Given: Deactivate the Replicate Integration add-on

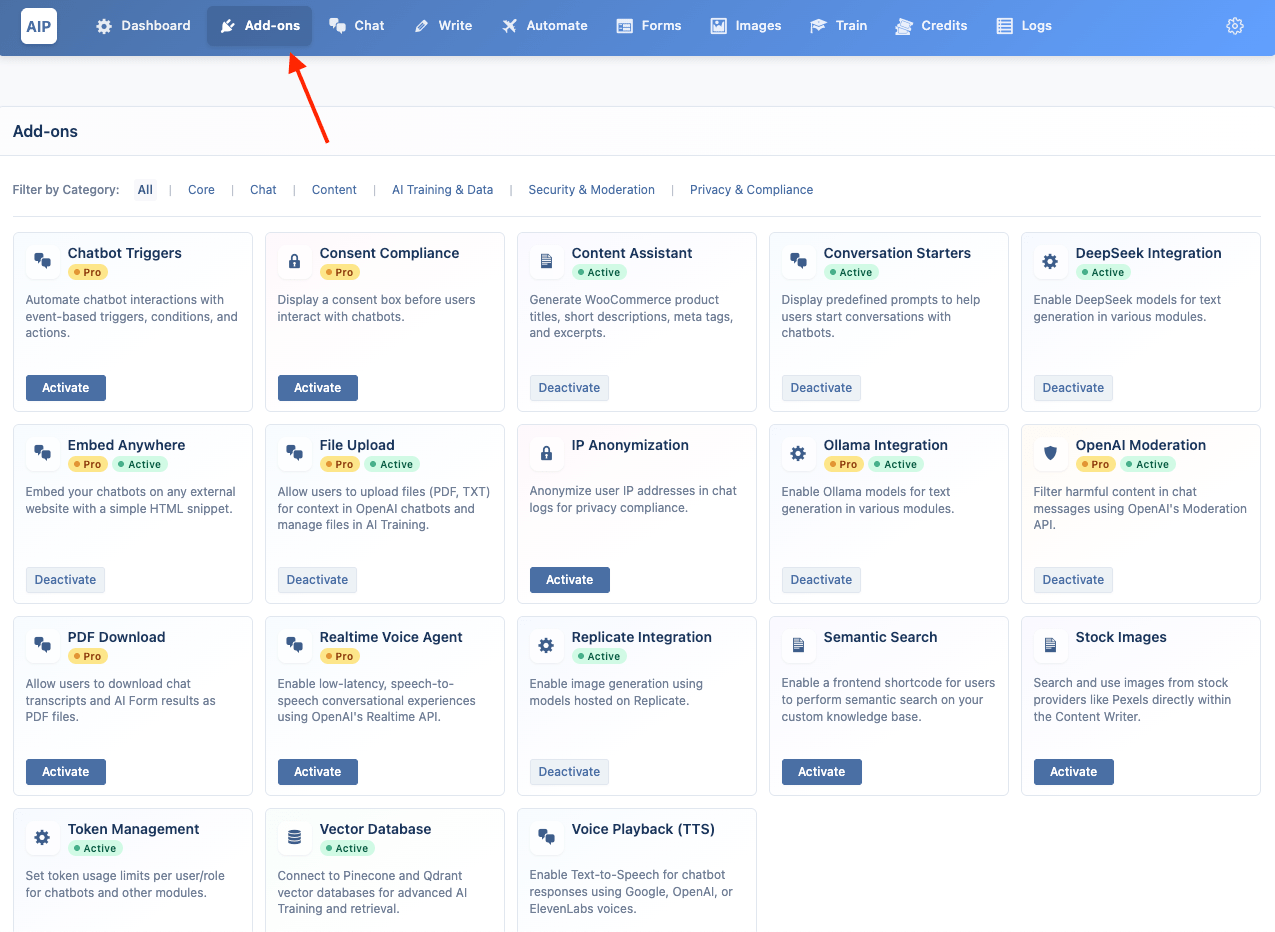Looking at the screenshot, I should (569, 772).
